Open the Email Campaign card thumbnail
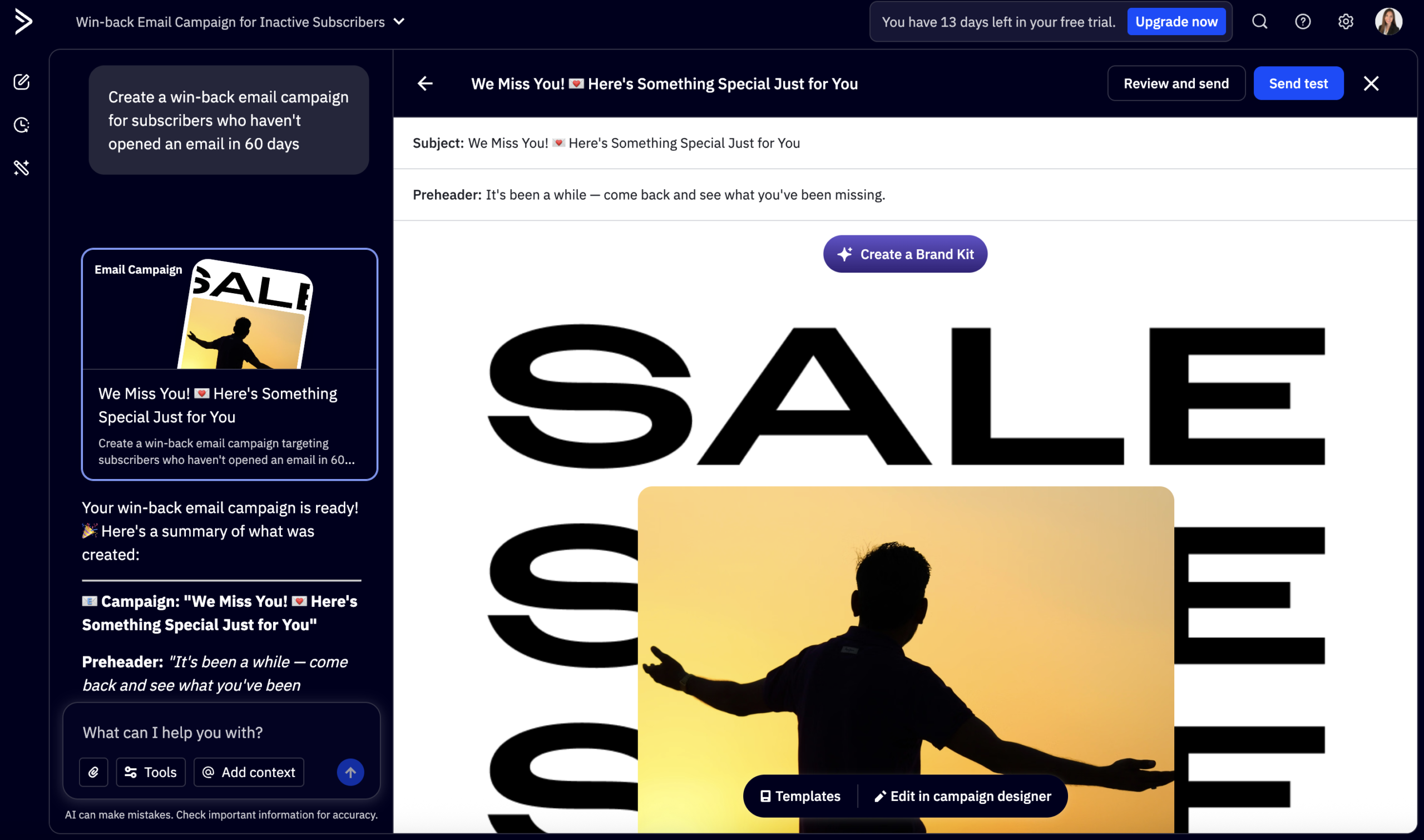Screen dimensions: 1424x840 coord(229,310)
